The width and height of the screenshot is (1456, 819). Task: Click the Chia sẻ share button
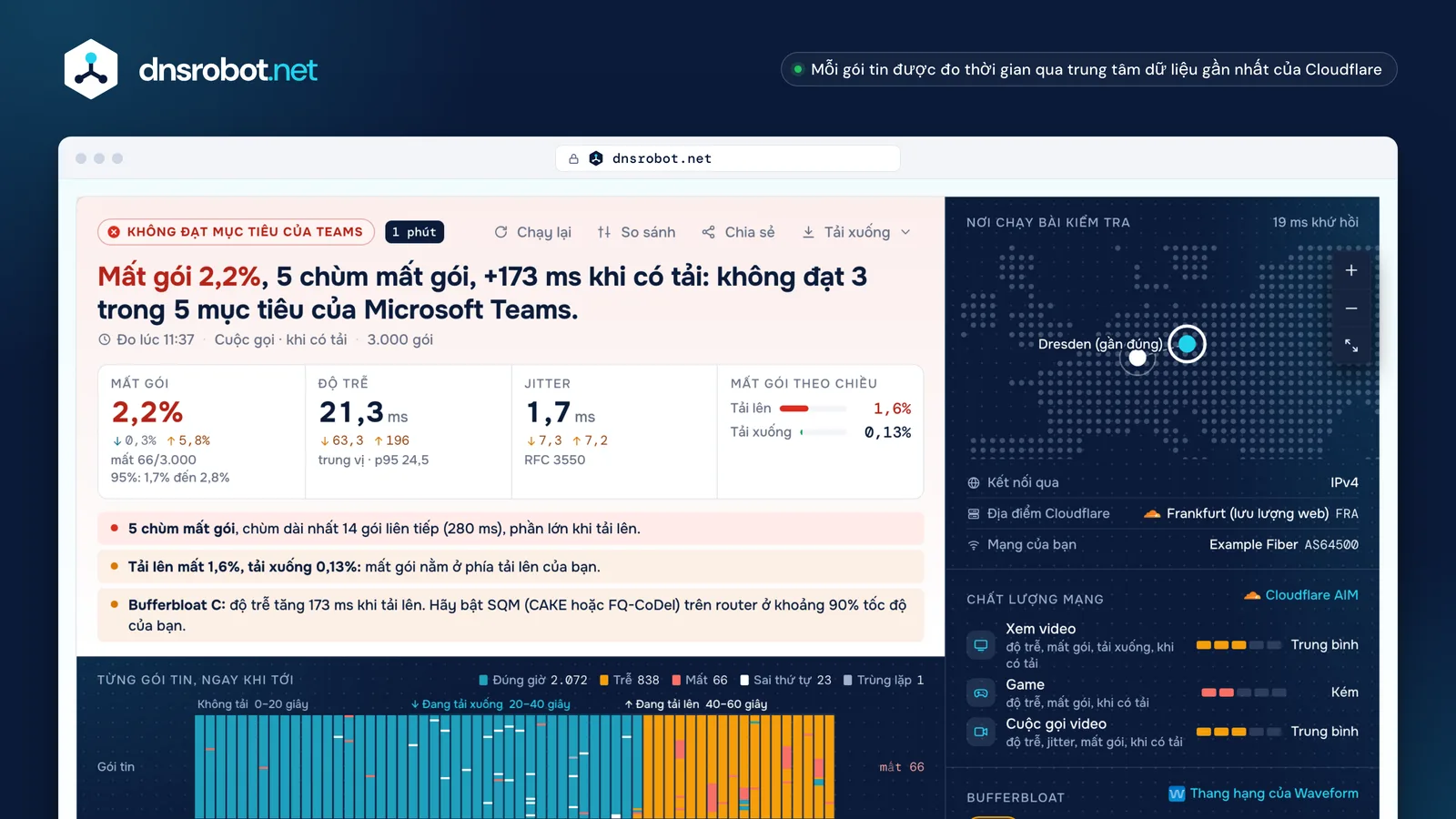coord(739,232)
